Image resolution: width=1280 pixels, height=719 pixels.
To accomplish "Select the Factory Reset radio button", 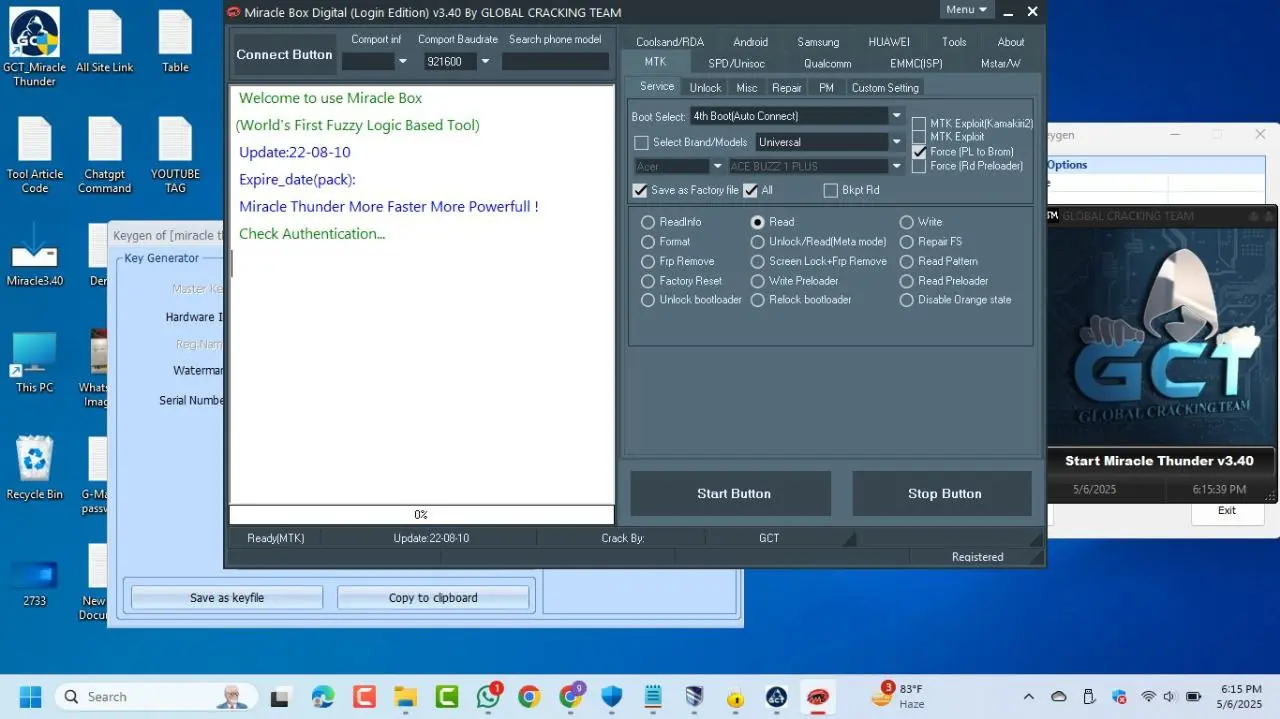I will [x=648, y=281].
